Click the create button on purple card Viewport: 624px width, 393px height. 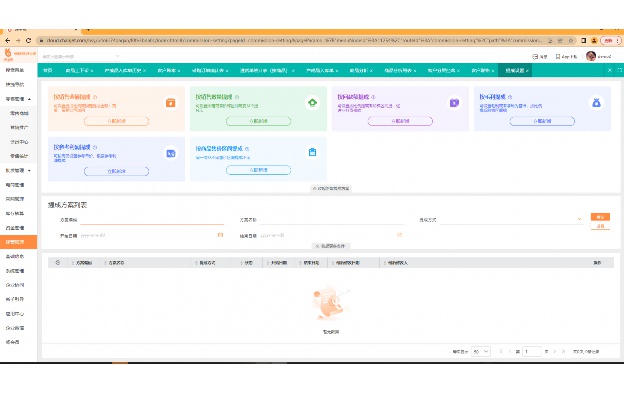[x=400, y=121]
